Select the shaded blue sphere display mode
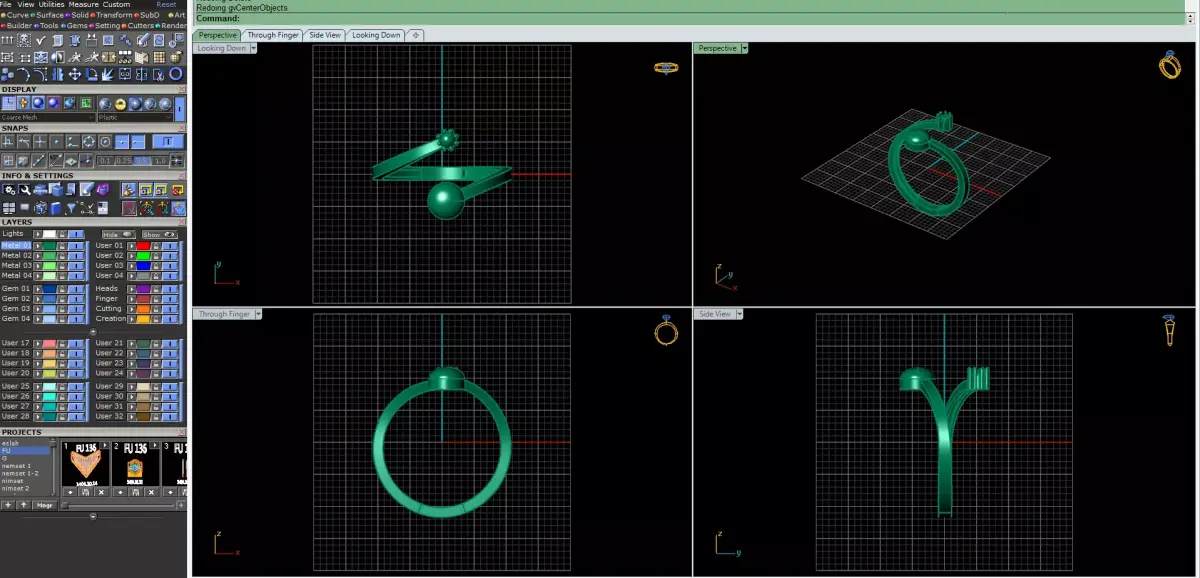1200x578 pixels. [x=37, y=103]
